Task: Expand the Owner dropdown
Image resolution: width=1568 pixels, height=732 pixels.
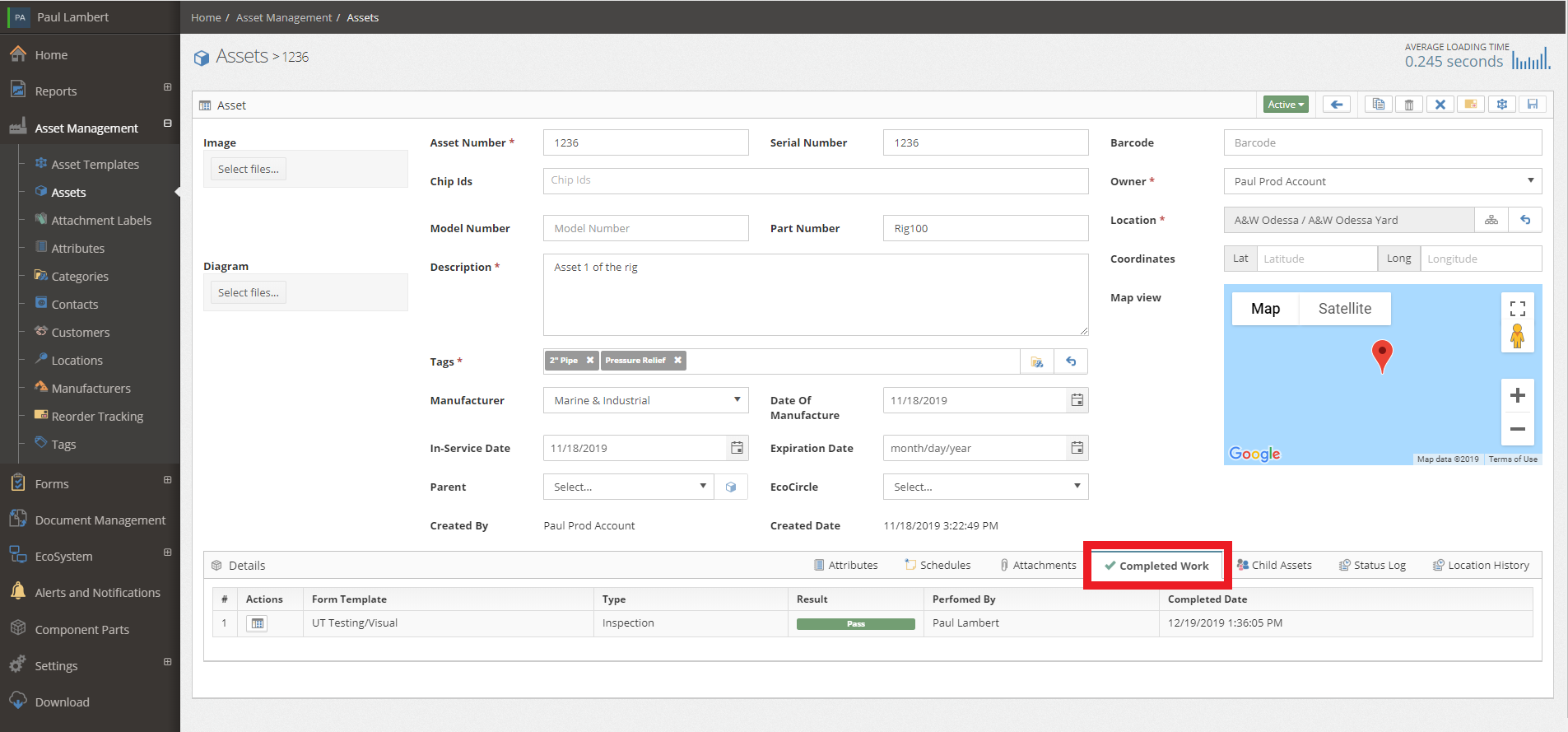Action: [1383, 181]
